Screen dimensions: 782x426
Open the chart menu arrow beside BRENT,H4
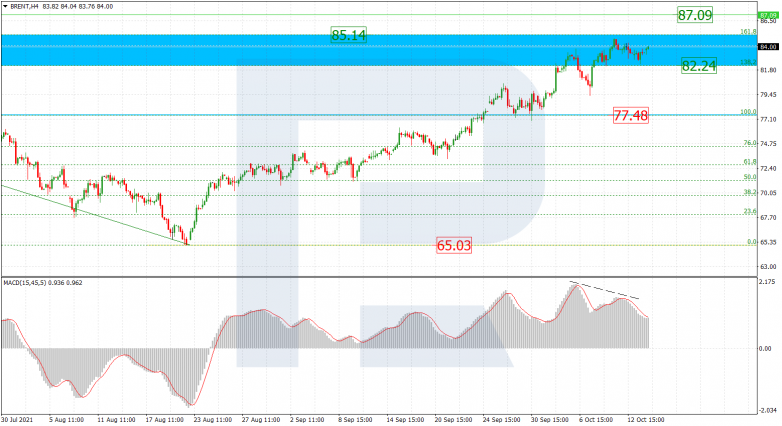click(5, 6)
